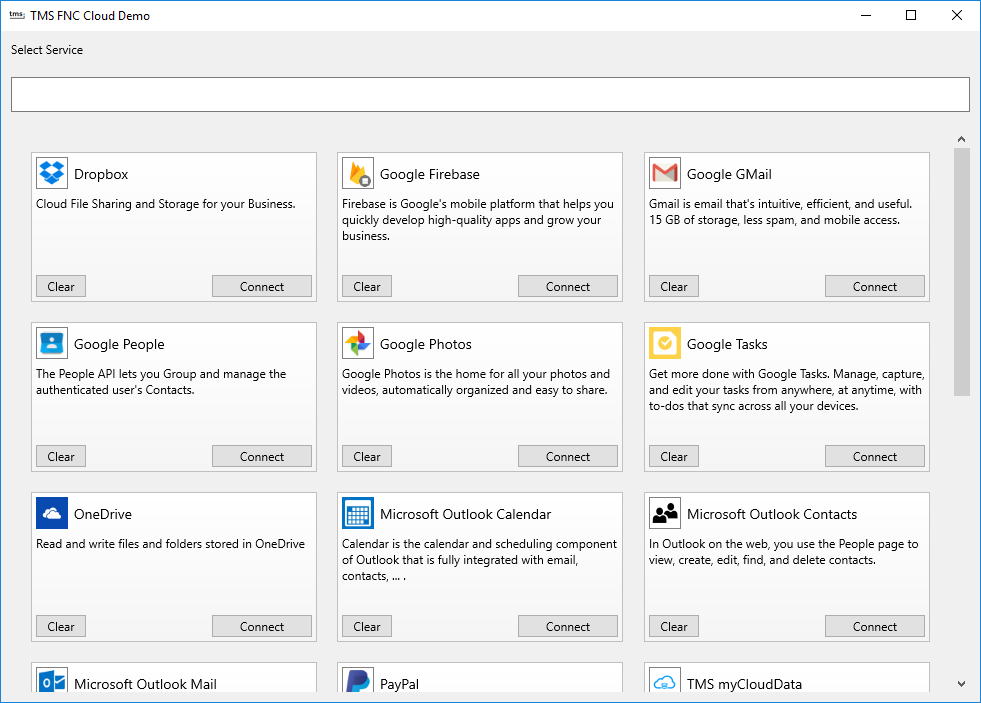This screenshot has height=703, width=981.
Task: Click the TMS app icon in title bar
Action: point(16,15)
